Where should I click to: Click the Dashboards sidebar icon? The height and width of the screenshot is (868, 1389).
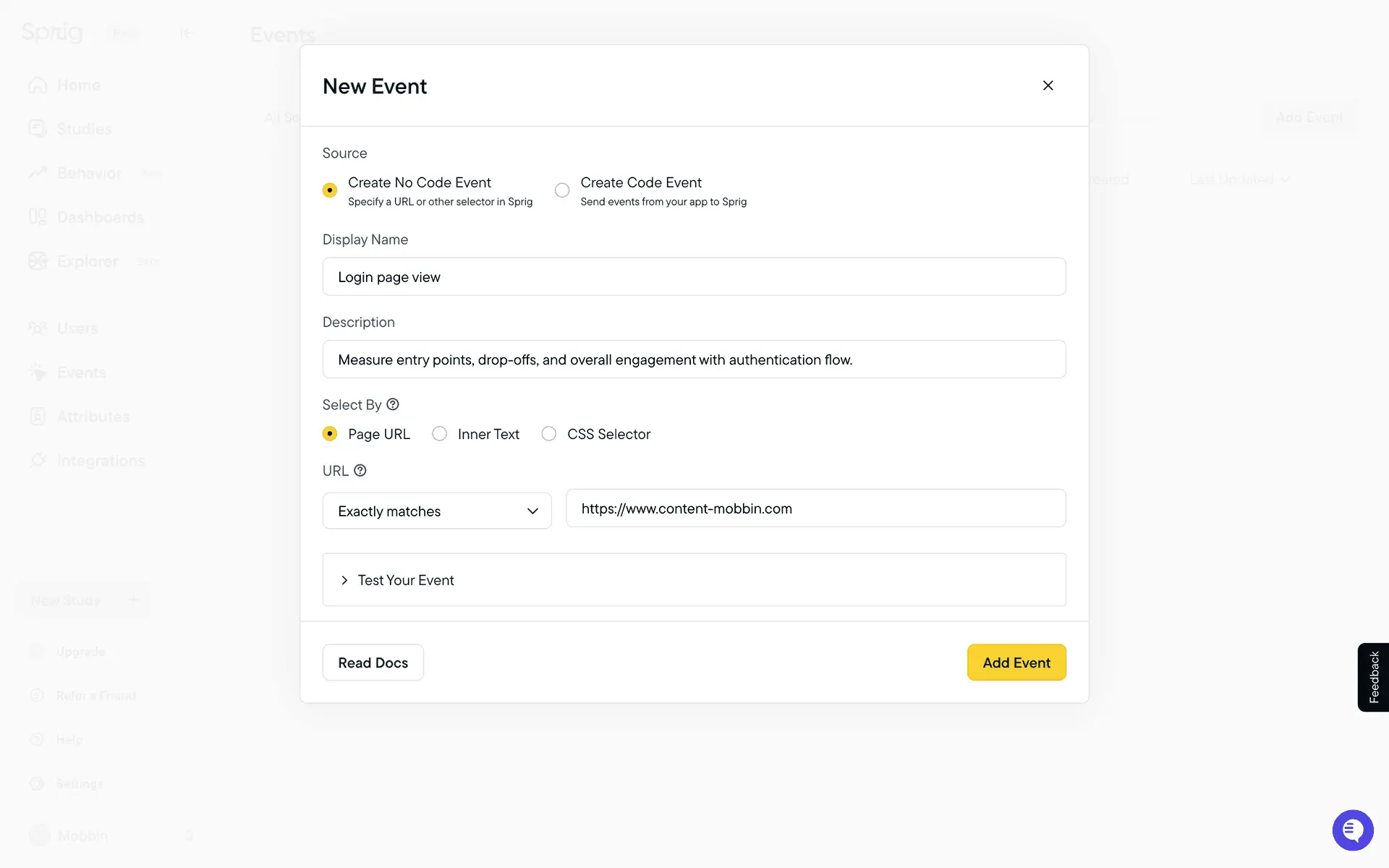38,217
